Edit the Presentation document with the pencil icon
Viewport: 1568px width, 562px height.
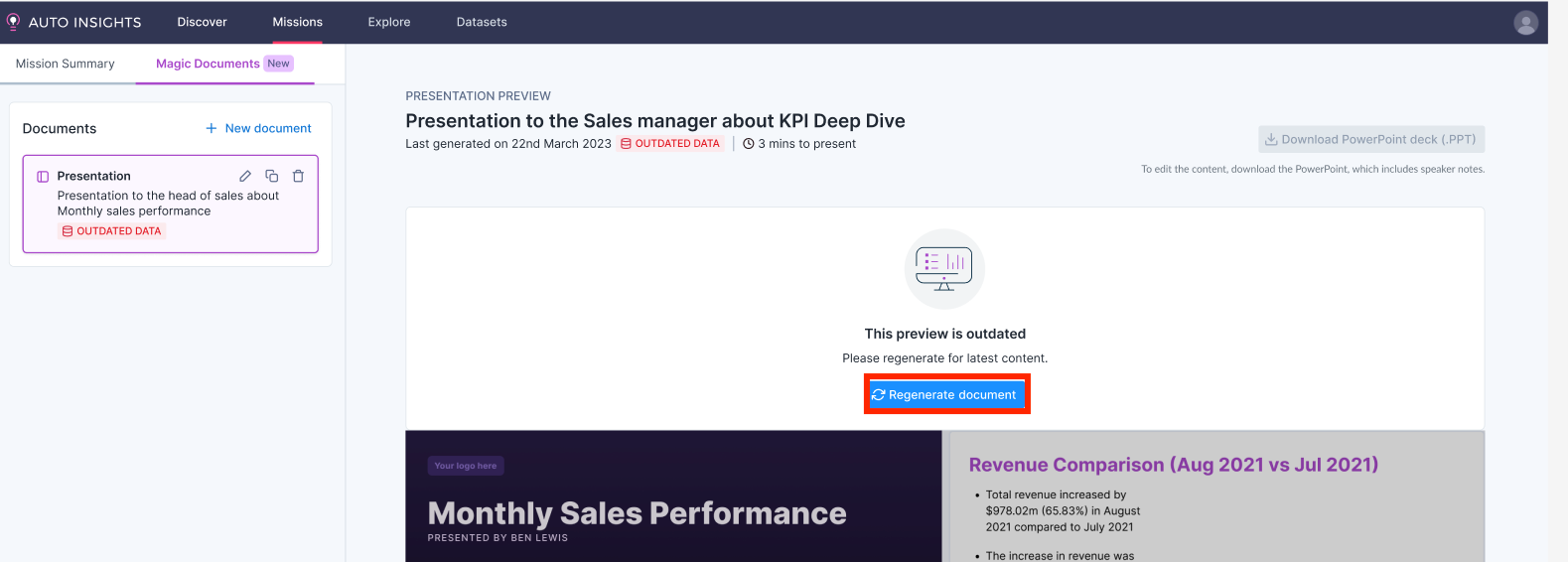(x=245, y=176)
